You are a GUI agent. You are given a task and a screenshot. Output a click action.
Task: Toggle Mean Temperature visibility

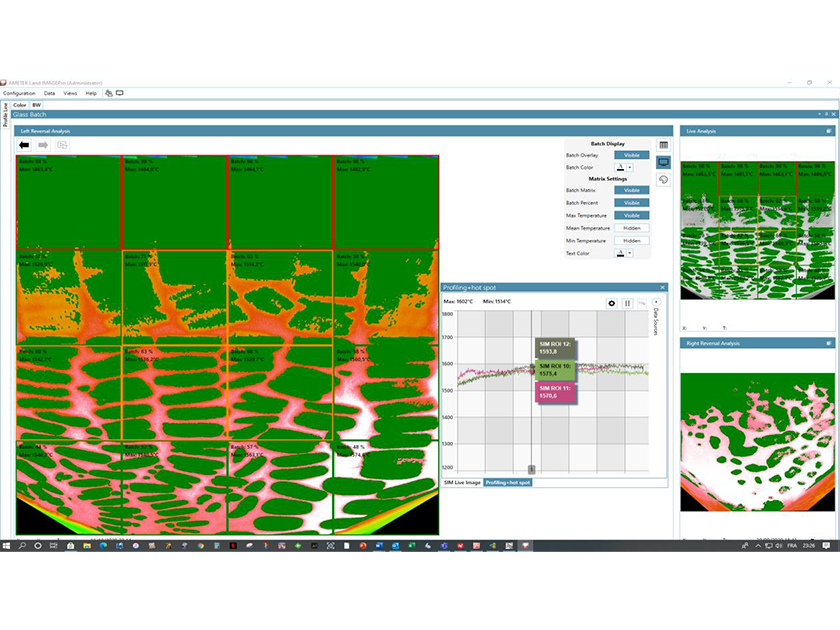click(x=631, y=228)
